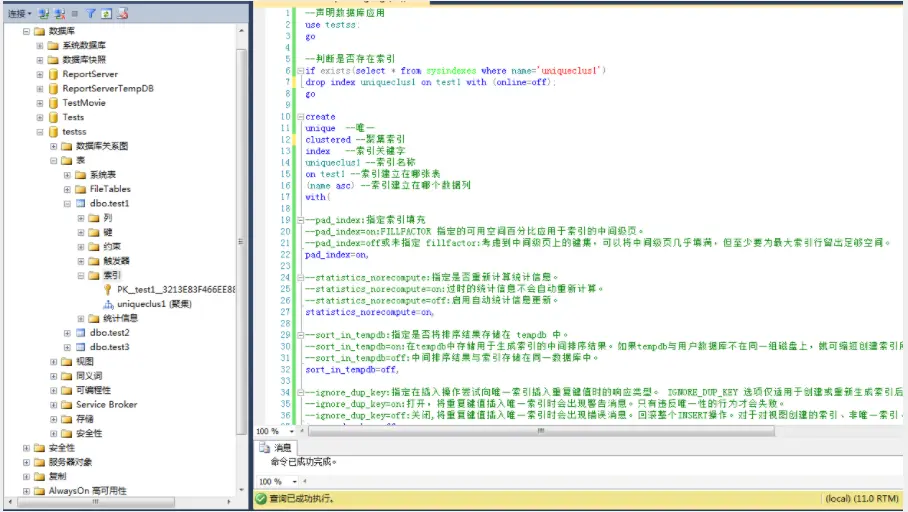Viewport: 908px width, 512px height.
Task: Click the ReportServer database cylinder icon
Action: click(53, 74)
